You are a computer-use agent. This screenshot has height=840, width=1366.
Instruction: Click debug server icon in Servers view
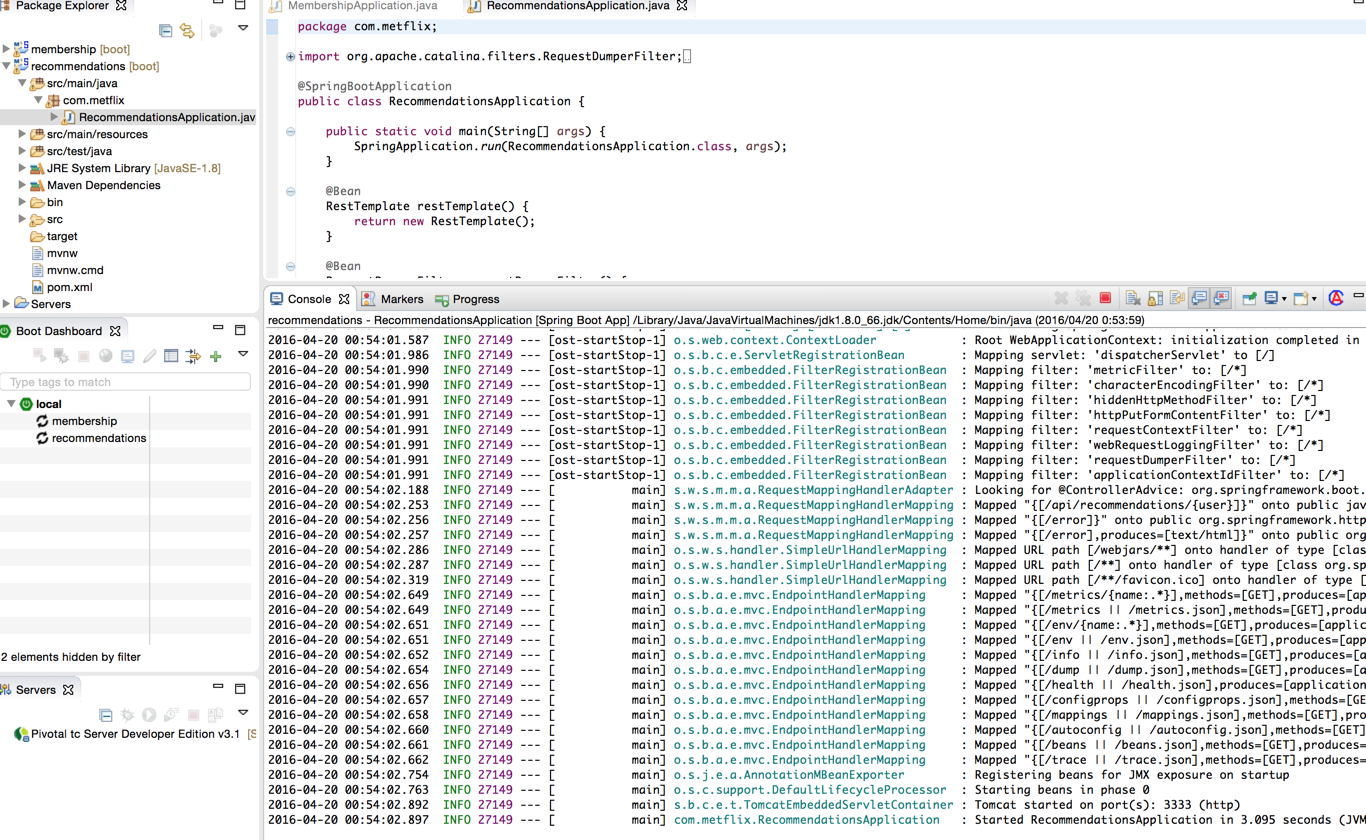tap(127, 715)
